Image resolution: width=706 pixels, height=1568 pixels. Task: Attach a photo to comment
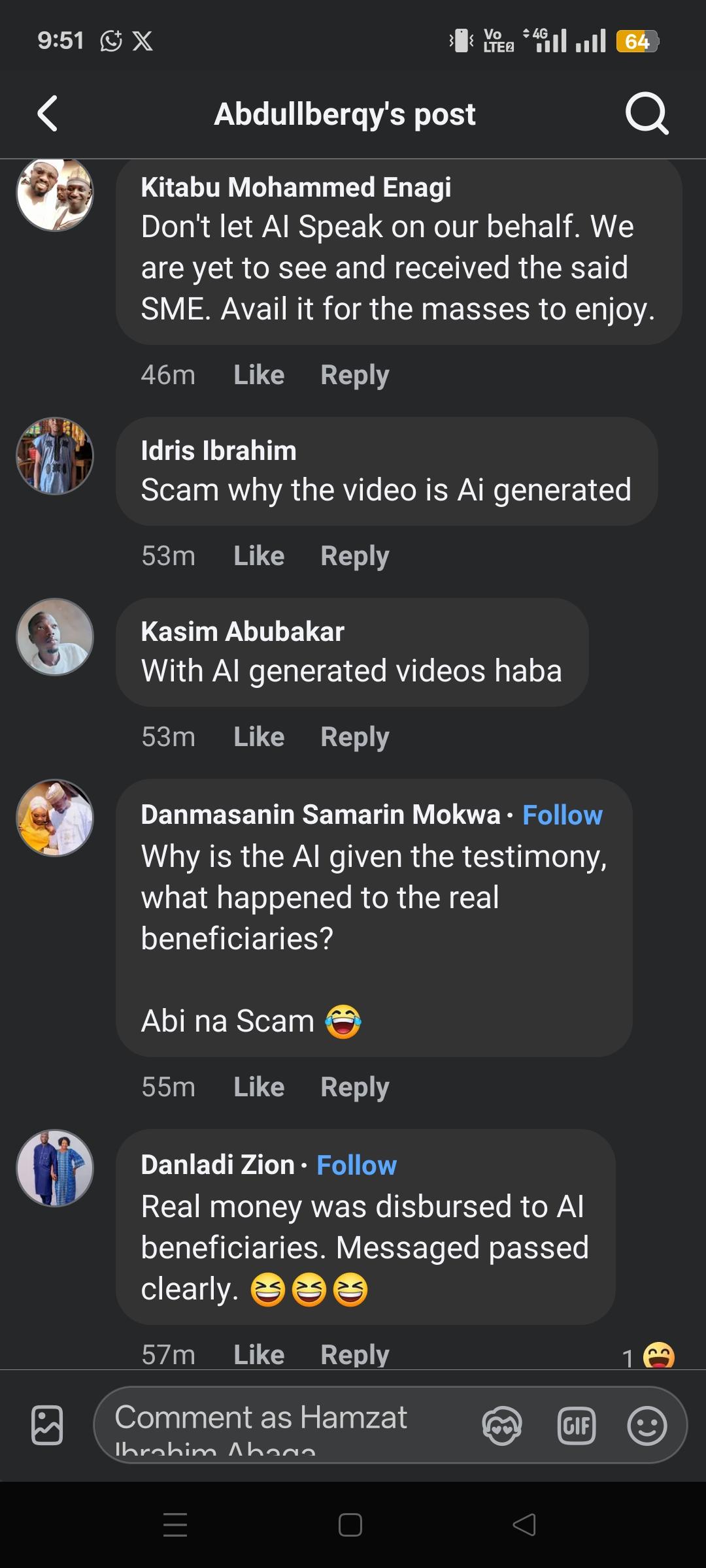47,1424
